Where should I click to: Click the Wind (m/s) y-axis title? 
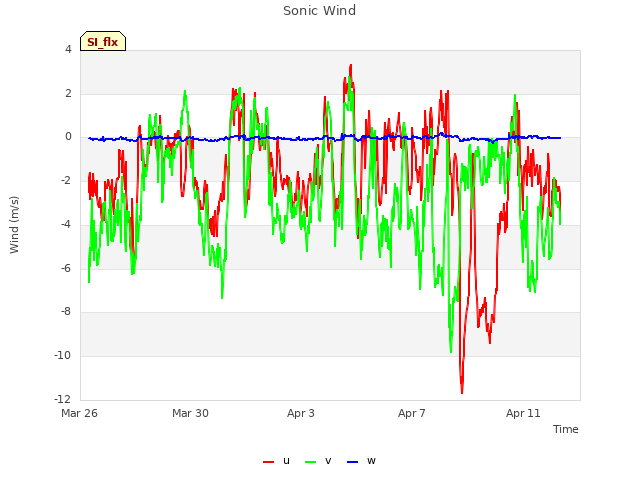coord(14,225)
